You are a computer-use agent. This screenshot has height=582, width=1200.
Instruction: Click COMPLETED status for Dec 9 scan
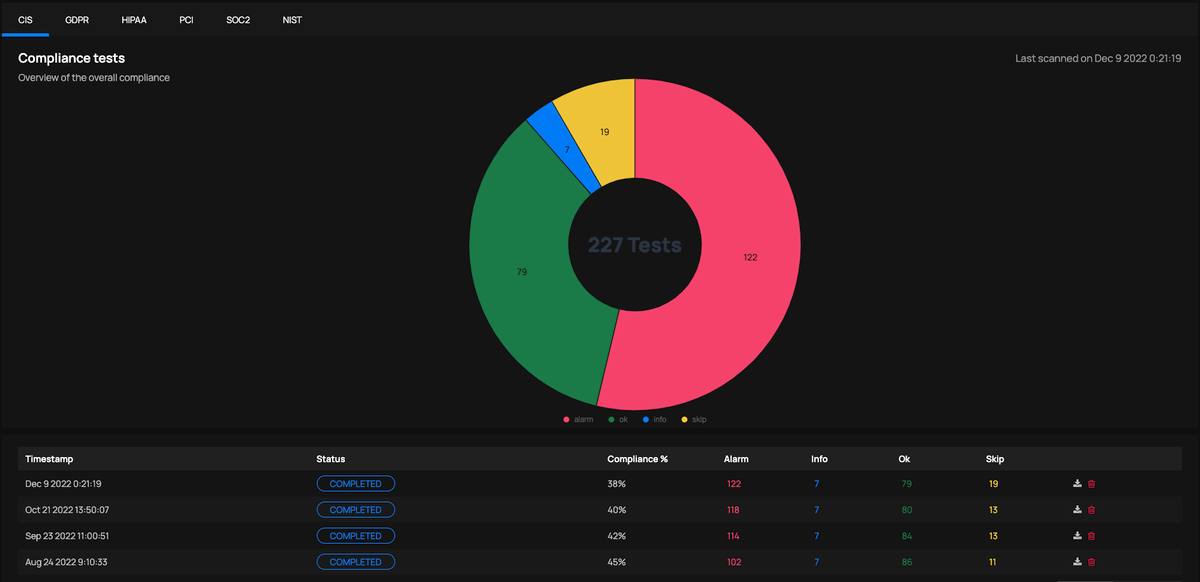coord(355,484)
